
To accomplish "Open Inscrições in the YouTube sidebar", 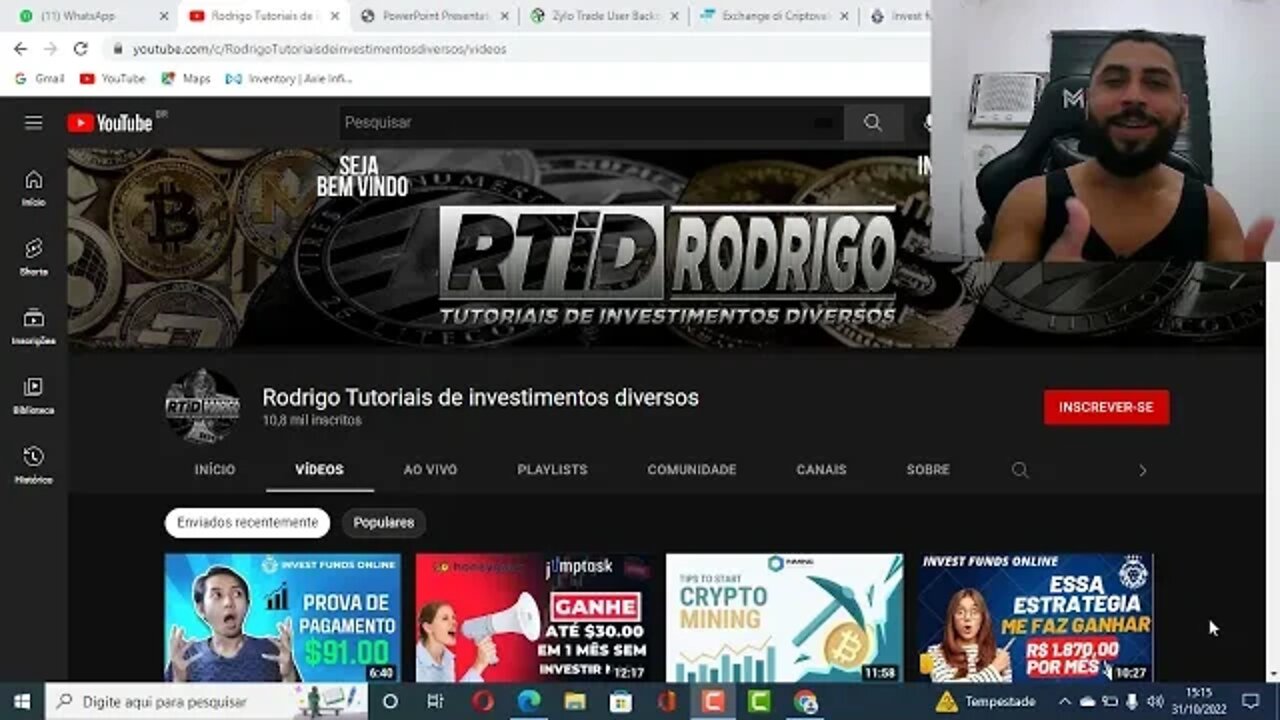I will 34,327.
